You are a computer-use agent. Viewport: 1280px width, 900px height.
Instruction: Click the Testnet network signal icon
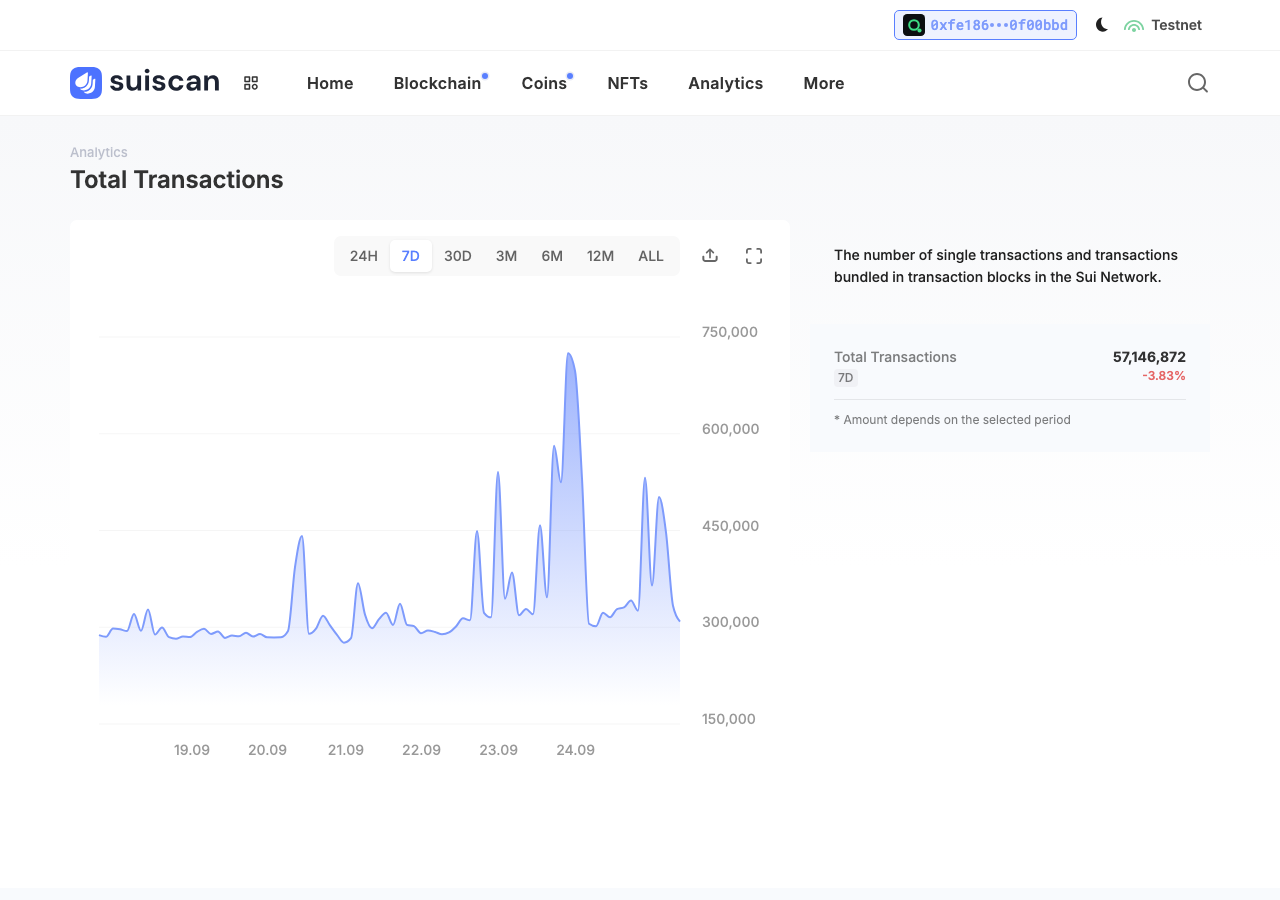[1134, 25]
